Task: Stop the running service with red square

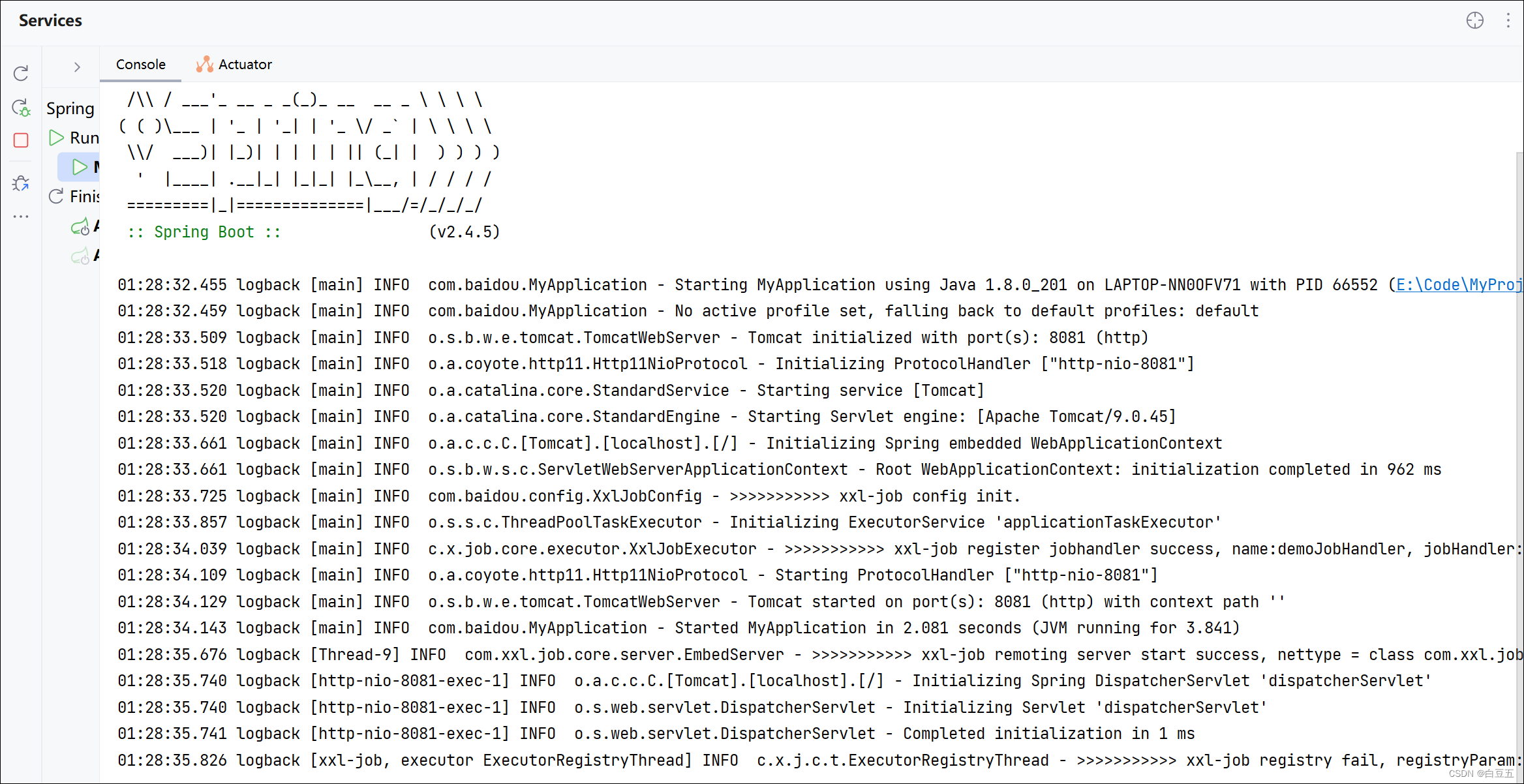Action: [x=21, y=140]
